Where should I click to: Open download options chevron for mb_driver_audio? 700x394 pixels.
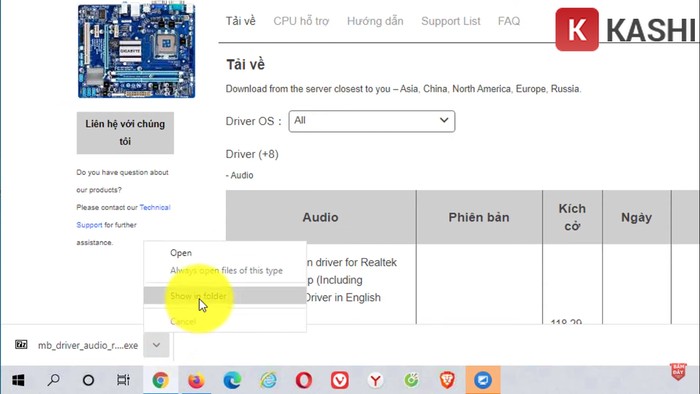pyautogui.click(x=156, y=345)
